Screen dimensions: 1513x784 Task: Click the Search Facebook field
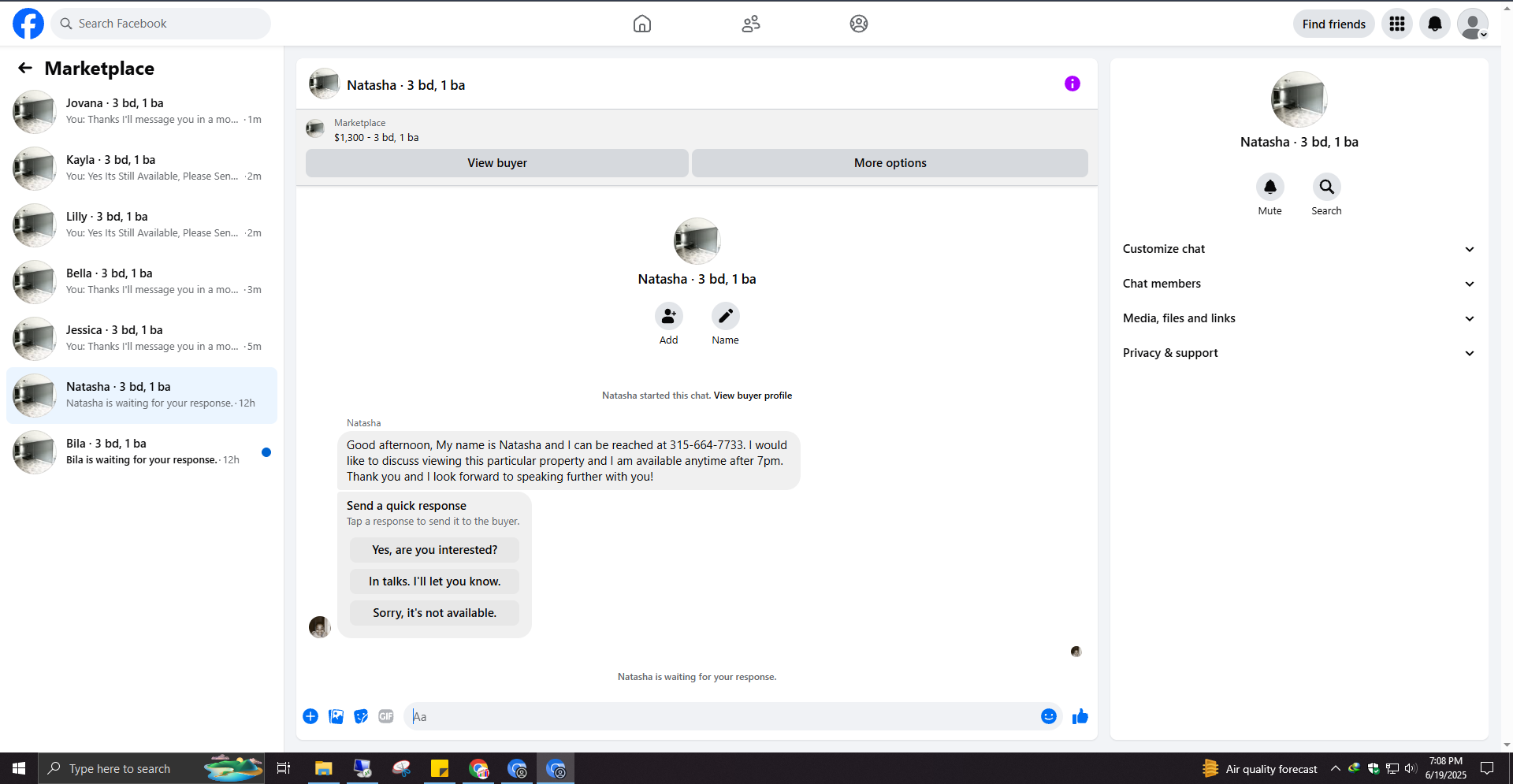(161, 24)
